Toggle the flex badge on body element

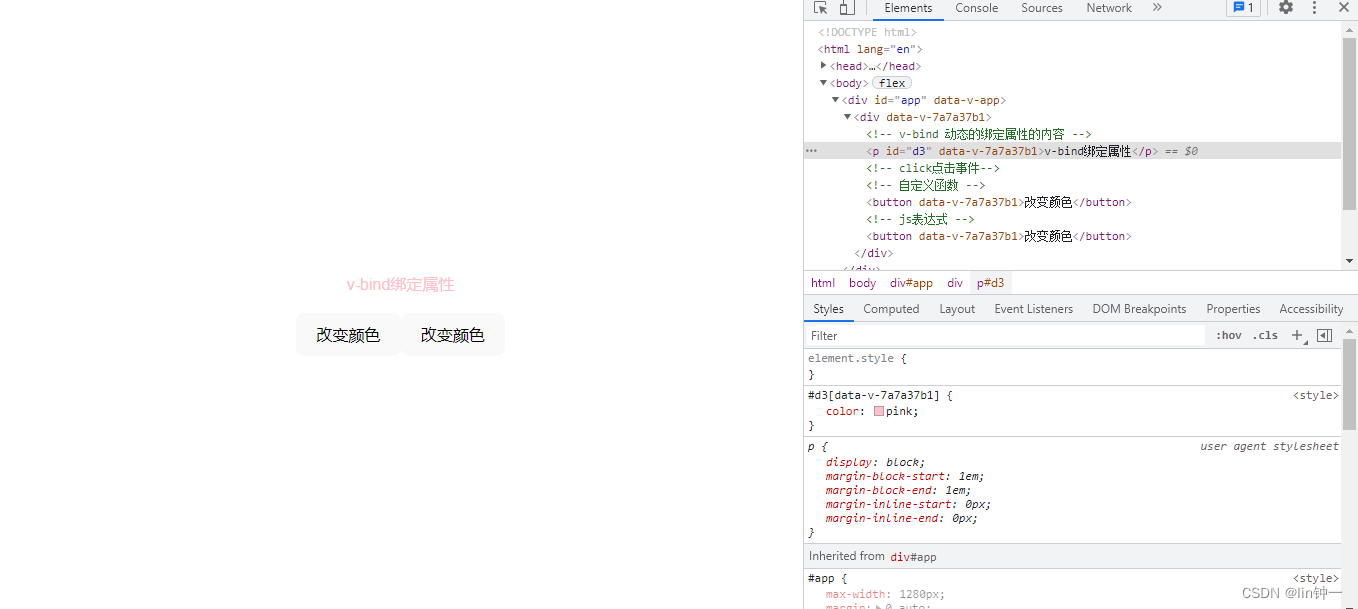892,83
